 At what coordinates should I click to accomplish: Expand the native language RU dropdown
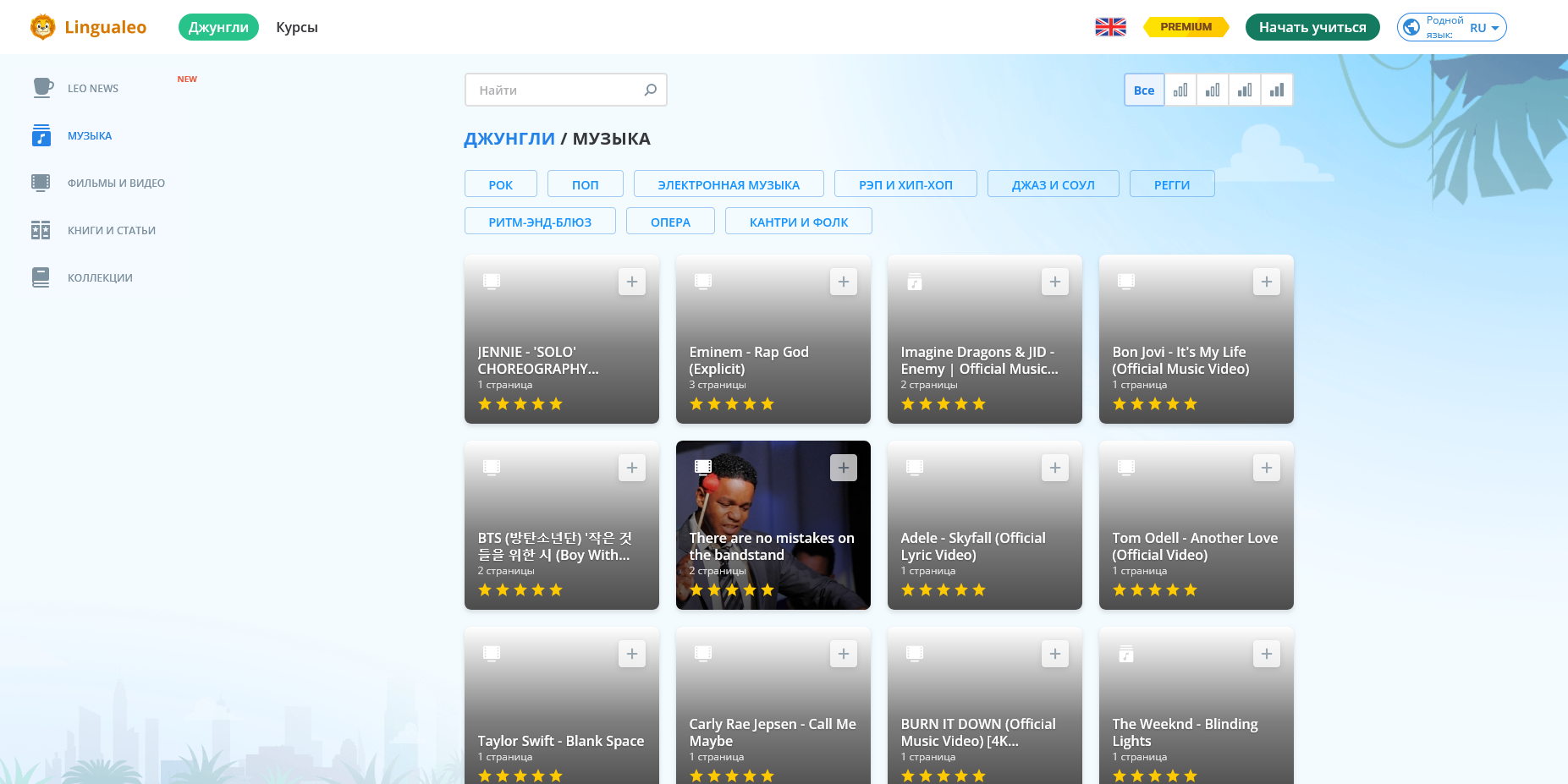click(x=1452, y=27)
